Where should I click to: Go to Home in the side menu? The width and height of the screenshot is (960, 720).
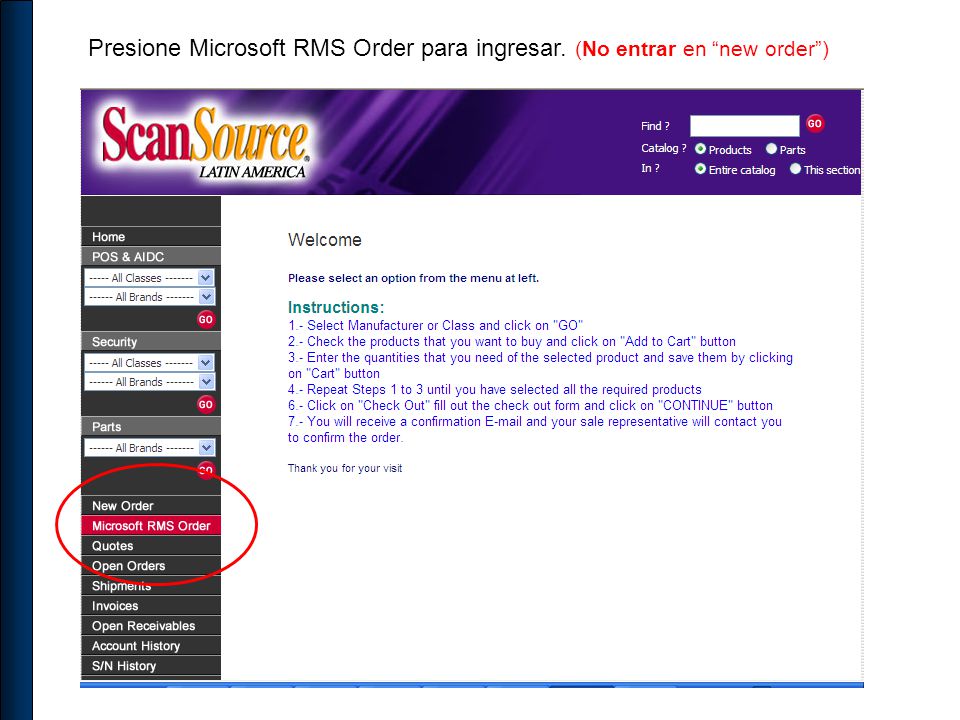click(151, 236)
